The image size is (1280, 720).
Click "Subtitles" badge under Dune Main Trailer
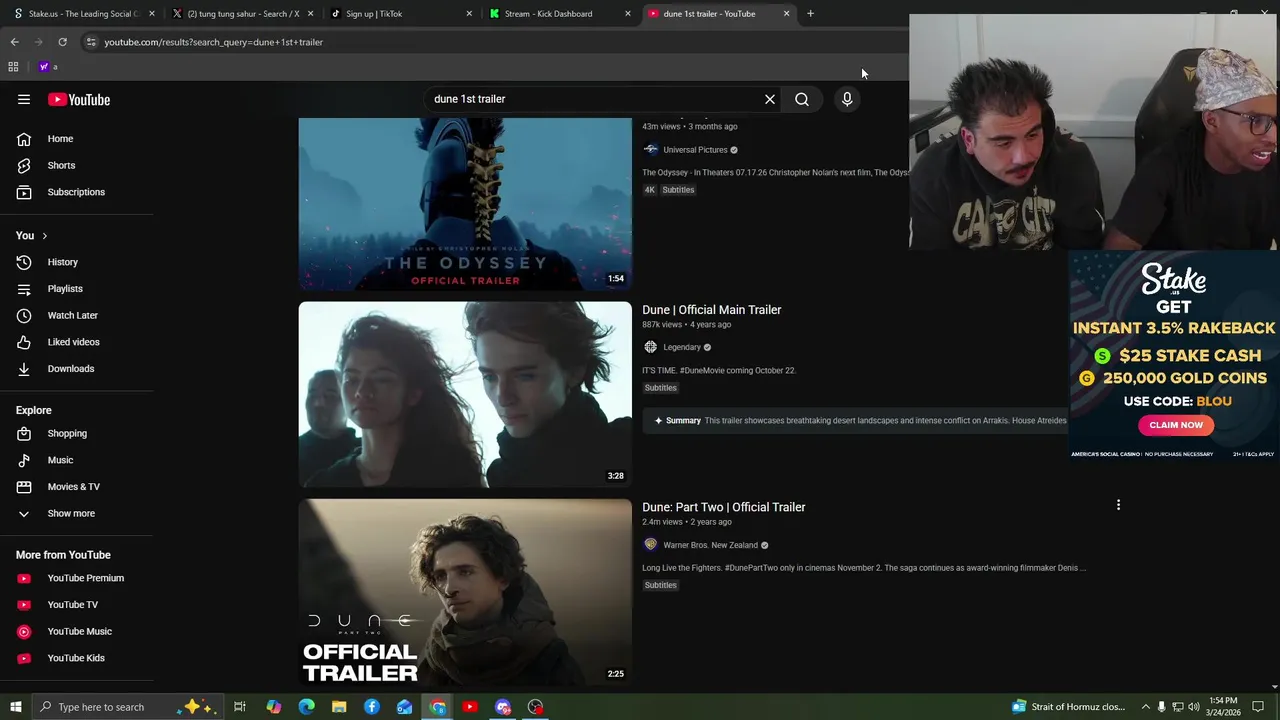coord(660,388)
